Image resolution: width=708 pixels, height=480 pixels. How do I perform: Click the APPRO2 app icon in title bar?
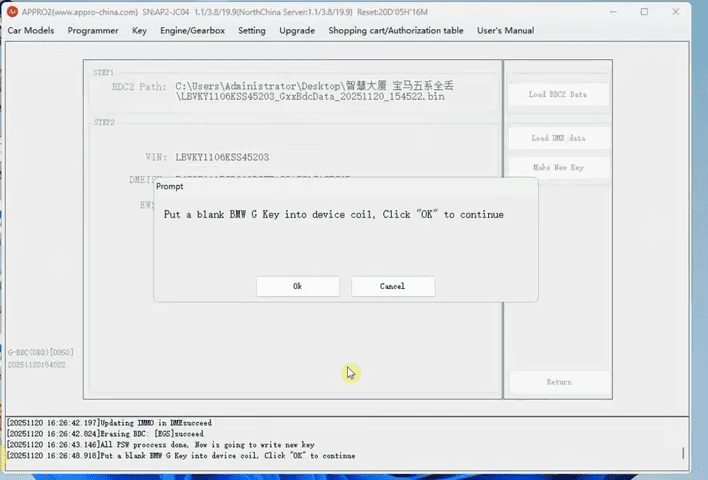pos(12,11)
